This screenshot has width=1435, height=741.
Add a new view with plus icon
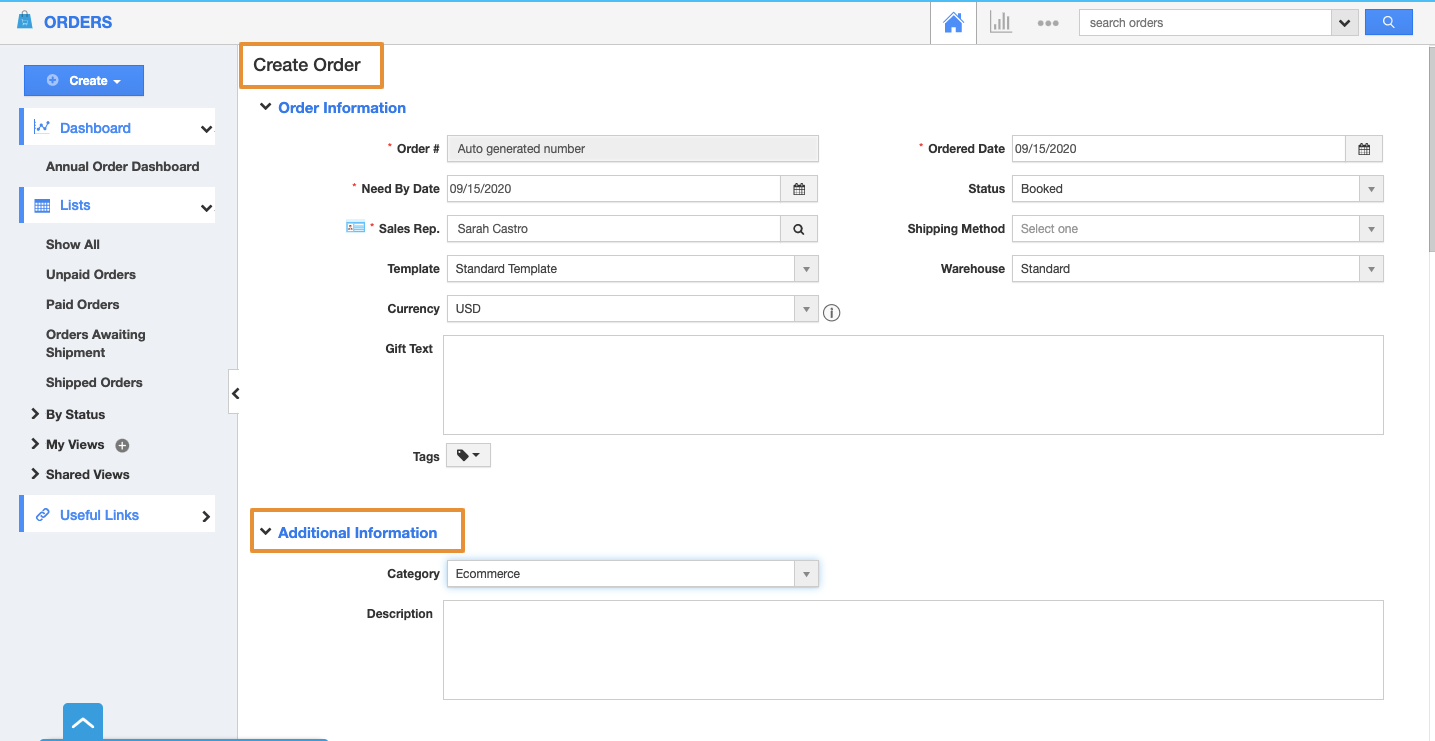coord(122,445)
